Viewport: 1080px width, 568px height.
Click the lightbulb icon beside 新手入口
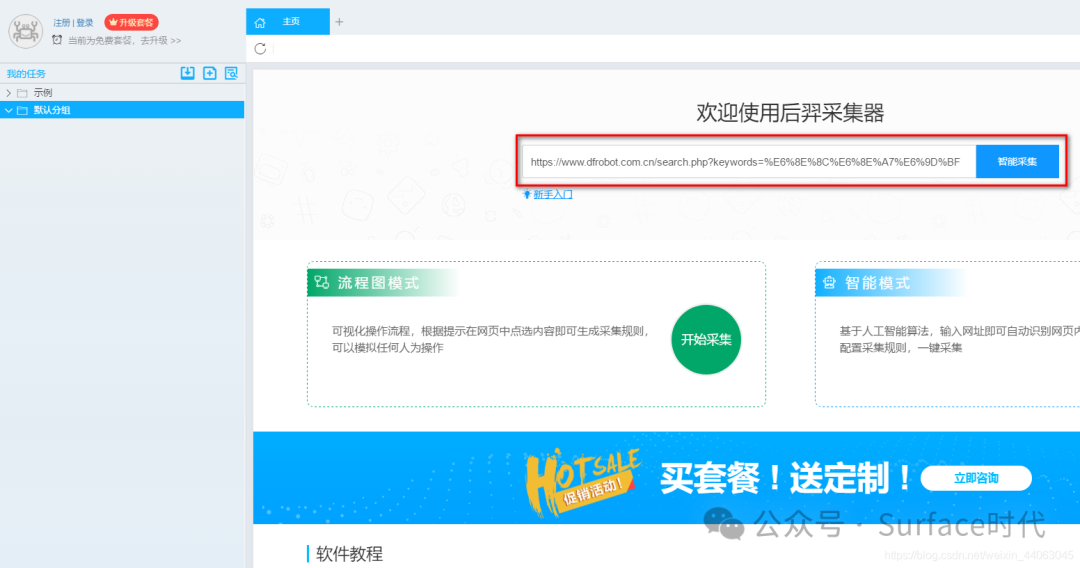527,195
